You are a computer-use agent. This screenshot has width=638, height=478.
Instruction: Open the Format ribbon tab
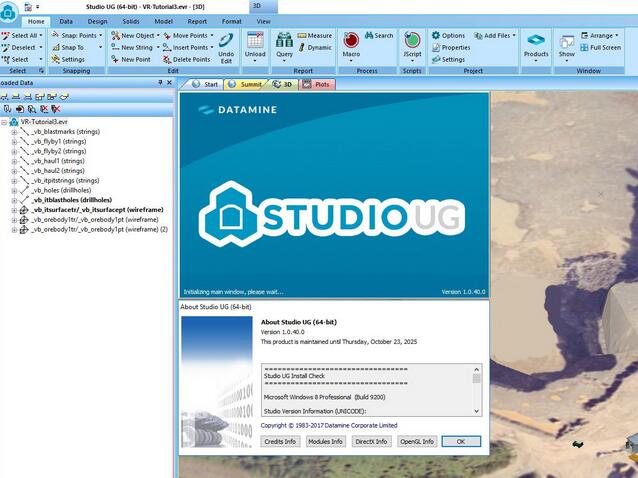[232, 22]
